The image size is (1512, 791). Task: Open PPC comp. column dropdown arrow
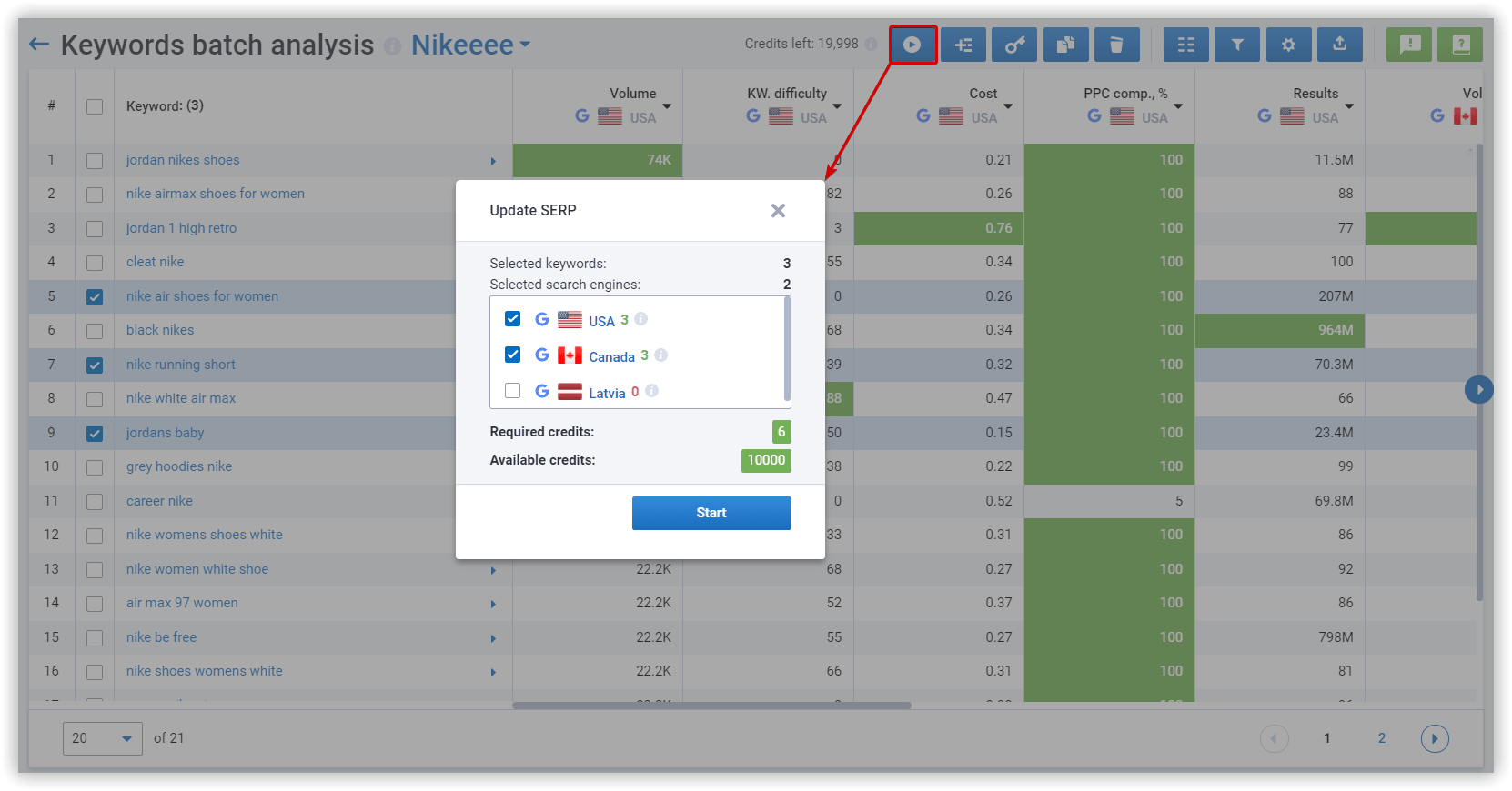[x=1178, y=106]
